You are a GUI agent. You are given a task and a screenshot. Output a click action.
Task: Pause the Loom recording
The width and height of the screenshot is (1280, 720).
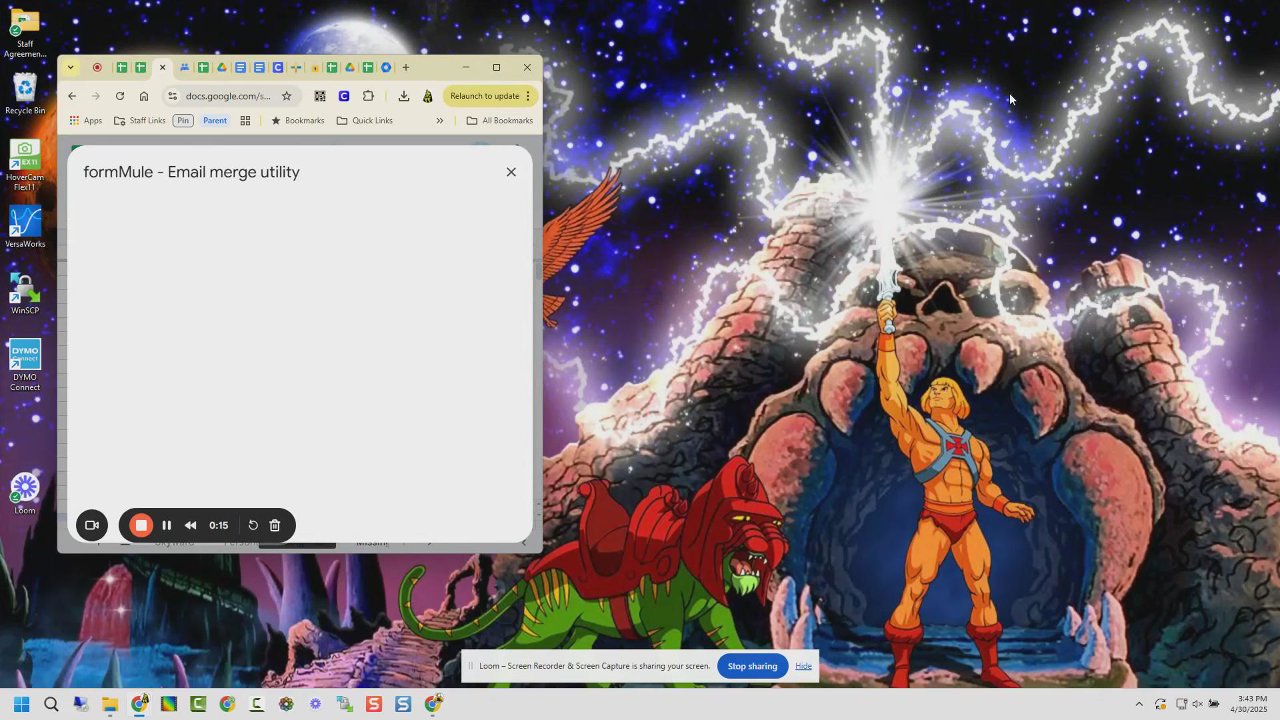point(167,525)
